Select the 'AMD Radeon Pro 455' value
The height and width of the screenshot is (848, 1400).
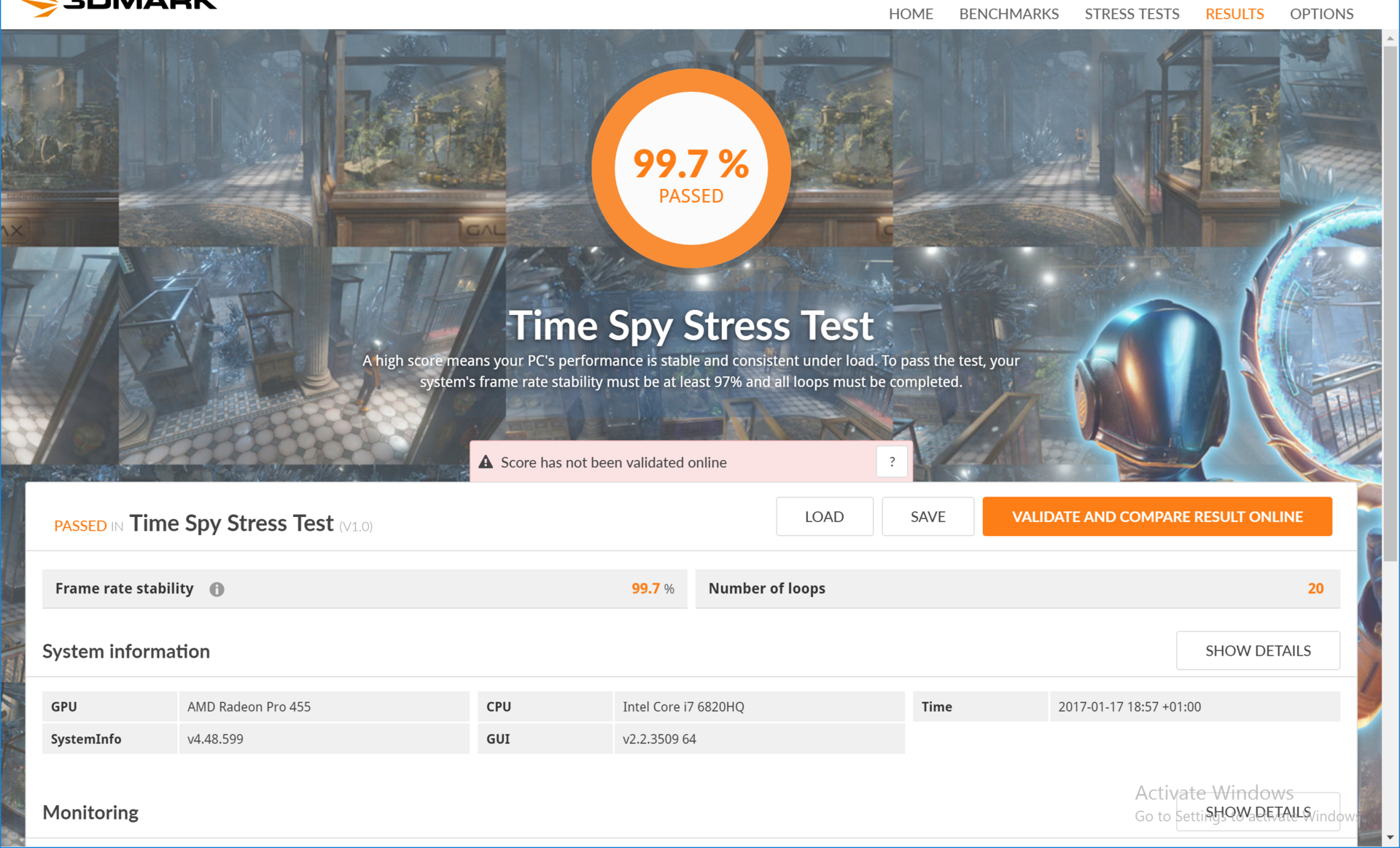[249, 707]
